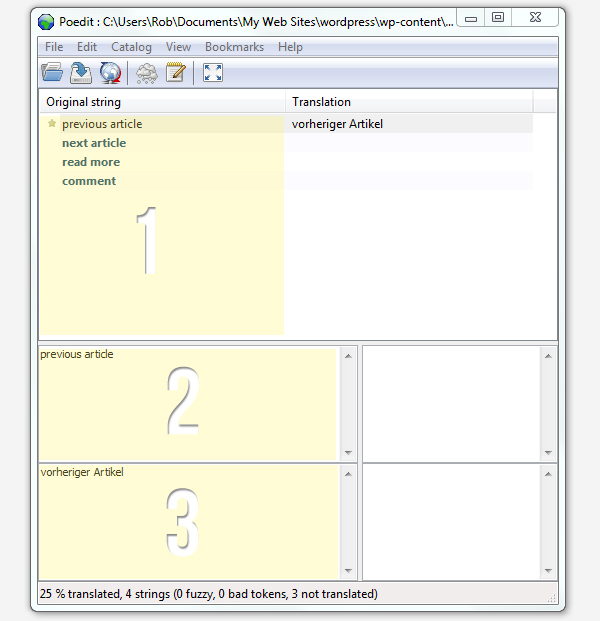The height and width of the screenshot is (621, 600).
Task: Open the View menu
Action: [178, 47]
